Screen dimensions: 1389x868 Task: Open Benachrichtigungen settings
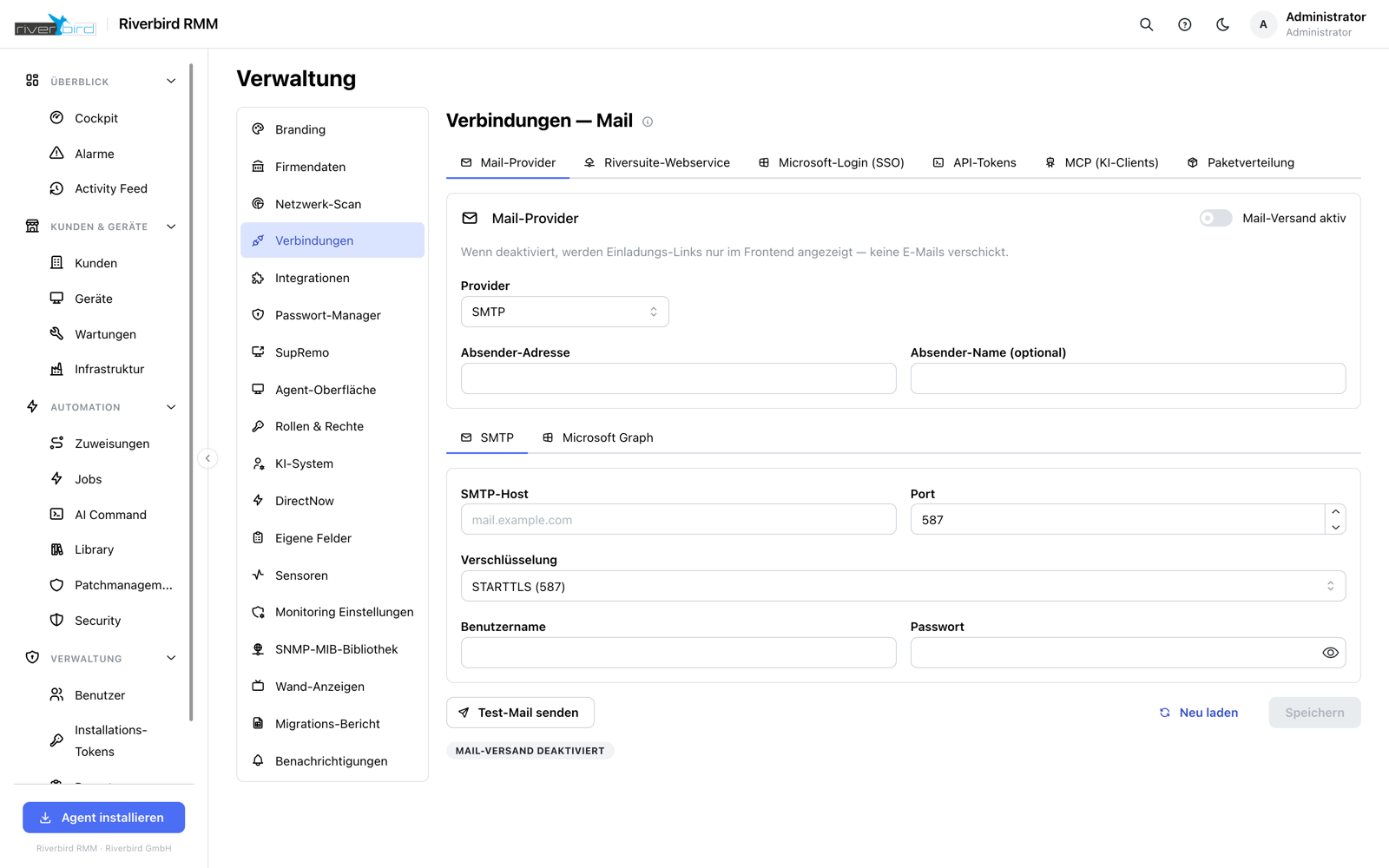point(332,761)
